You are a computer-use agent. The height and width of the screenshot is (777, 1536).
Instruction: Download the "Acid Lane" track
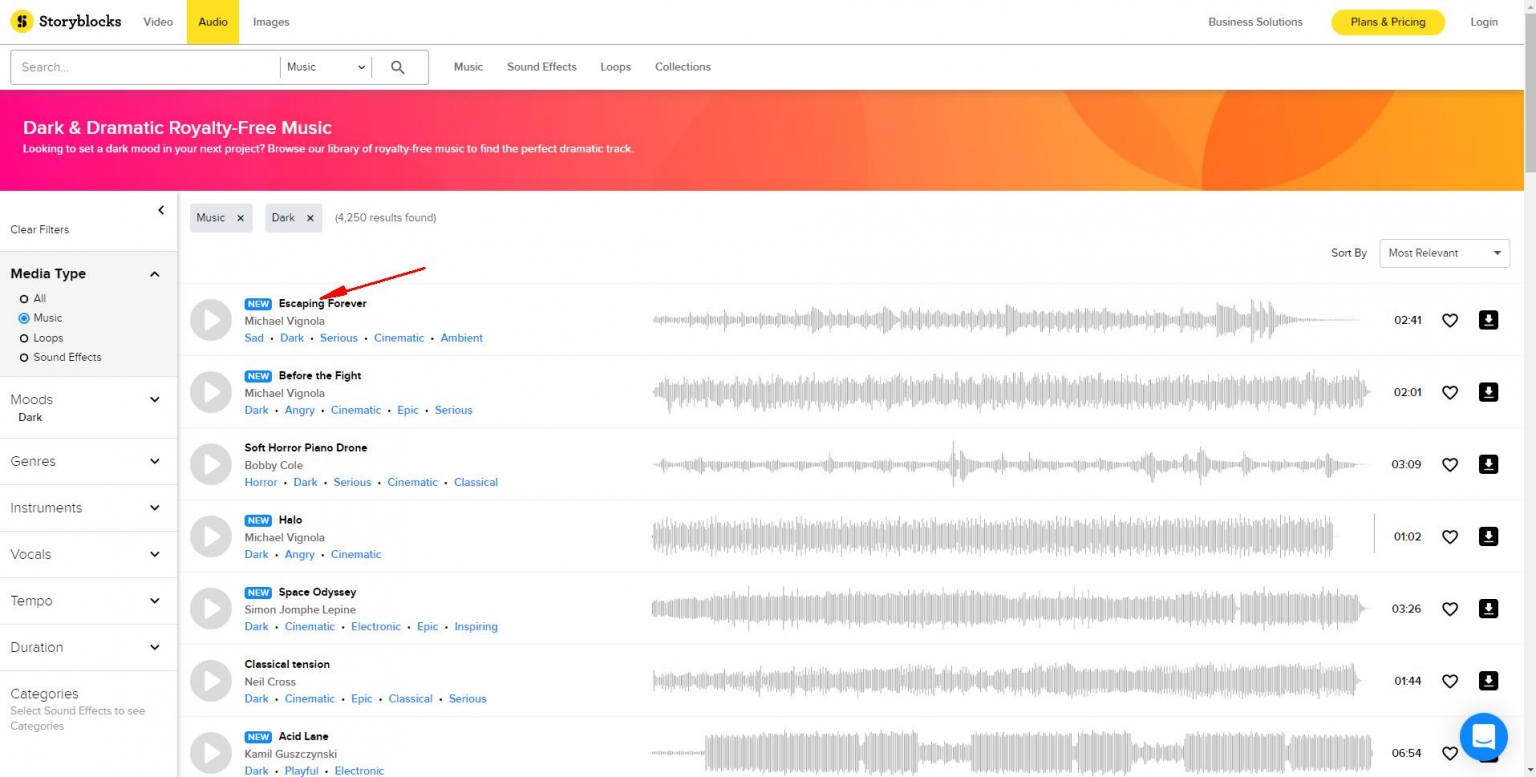pos(1488,753)
